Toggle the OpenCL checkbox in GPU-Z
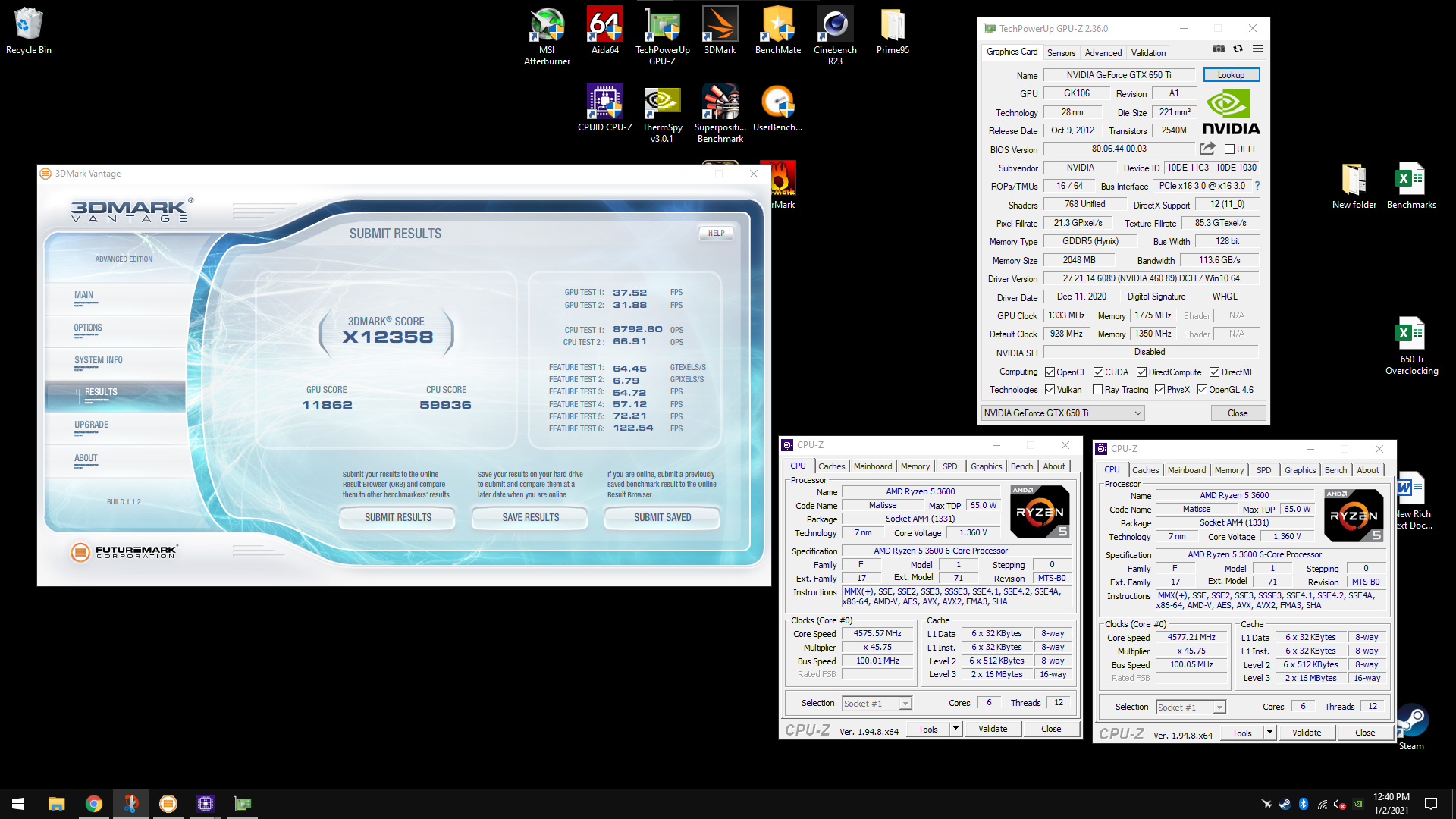The width and height of the screenshot is (1456, 819). coord(1050,372)
